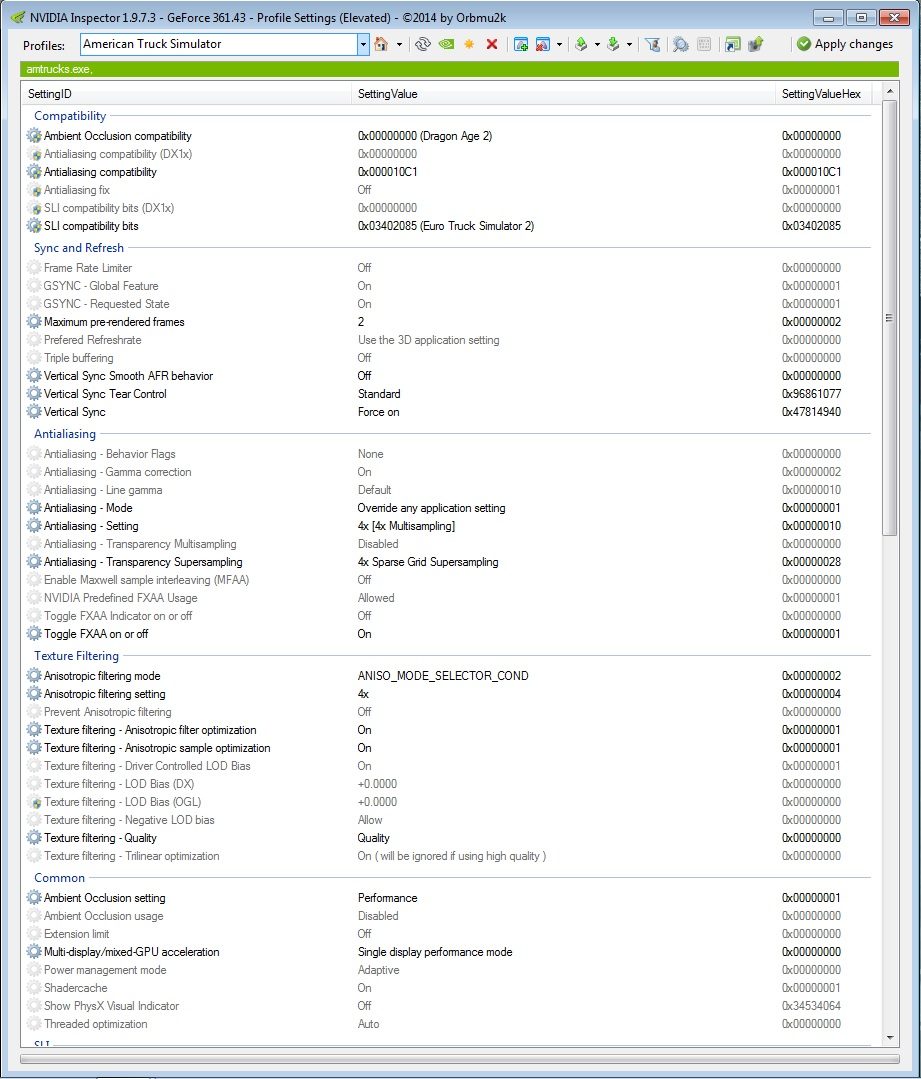
Task: Click the greyed grid toolbar icon
Action: 703,44
